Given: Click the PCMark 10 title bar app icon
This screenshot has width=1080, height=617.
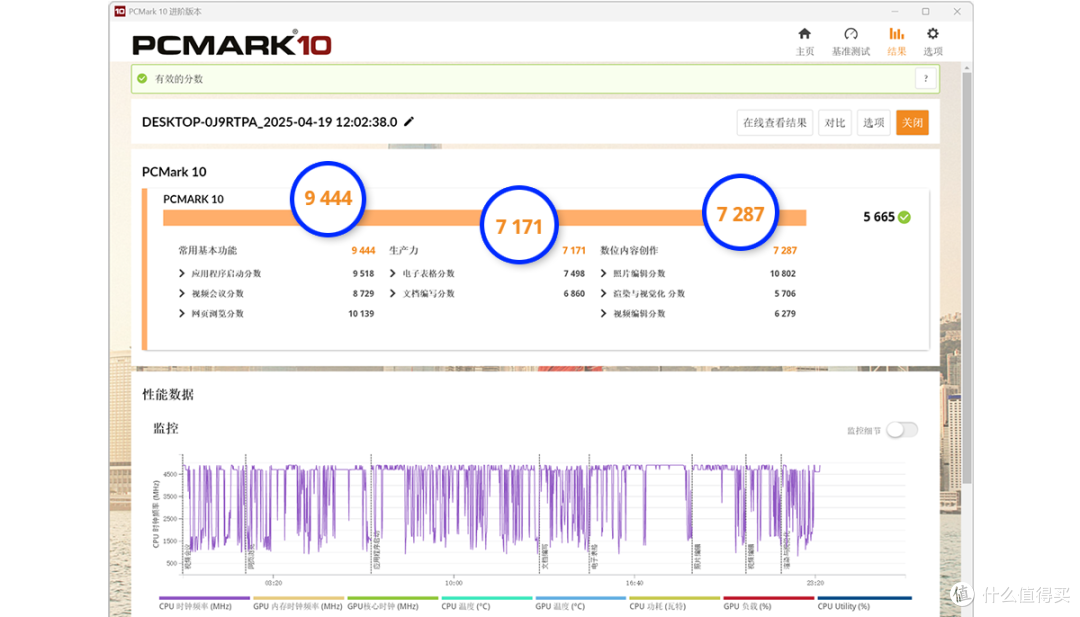Looking at the screenshot, I should click(120, 11).
